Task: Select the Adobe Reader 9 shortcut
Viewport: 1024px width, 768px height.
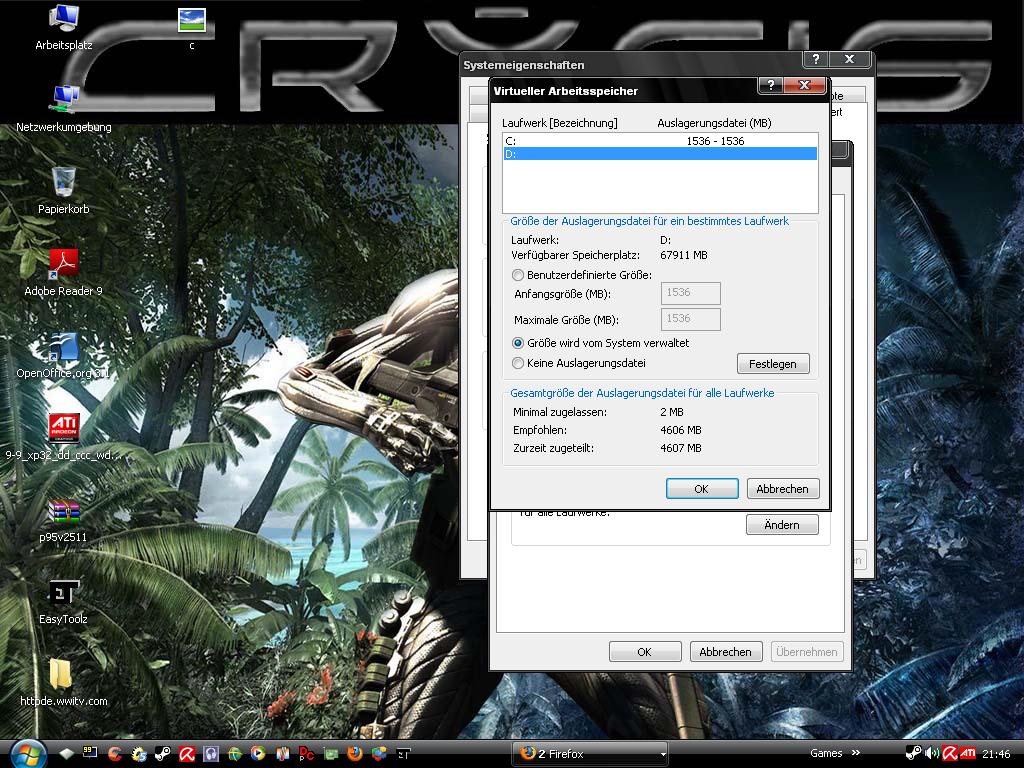Action: (x=64, y=272)
